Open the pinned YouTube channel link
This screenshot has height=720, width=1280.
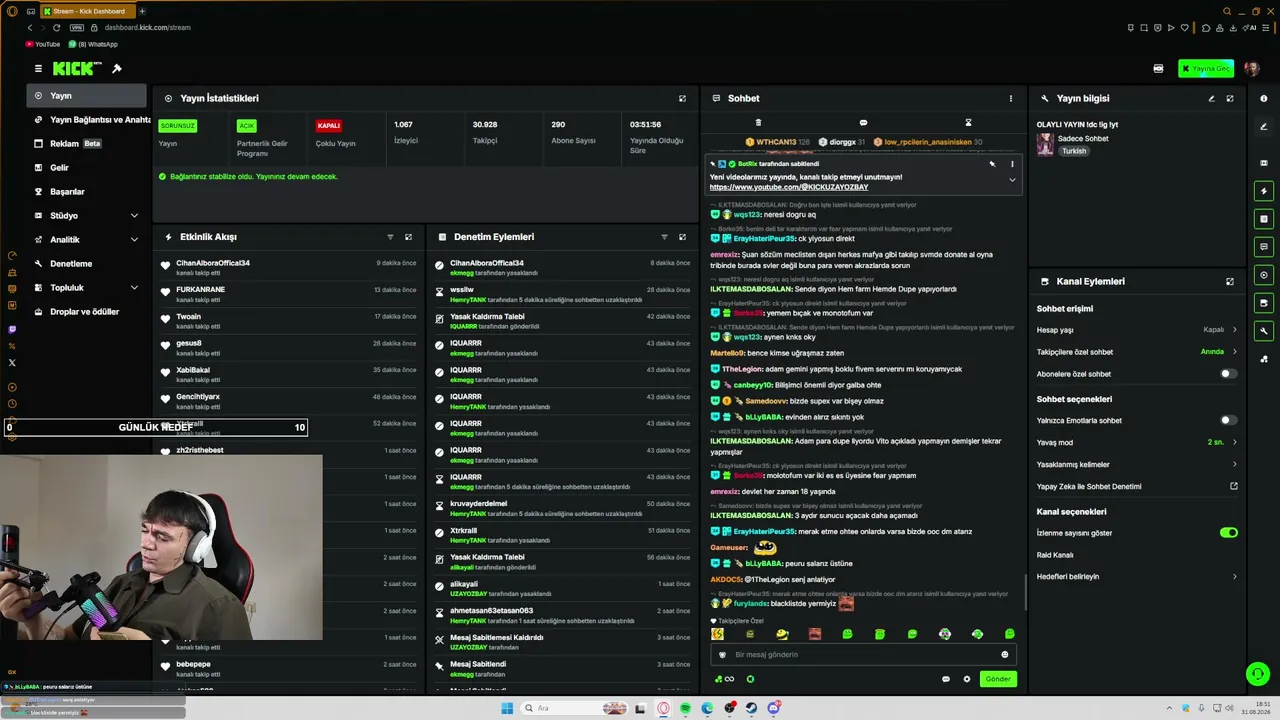(x=789, y=187)
